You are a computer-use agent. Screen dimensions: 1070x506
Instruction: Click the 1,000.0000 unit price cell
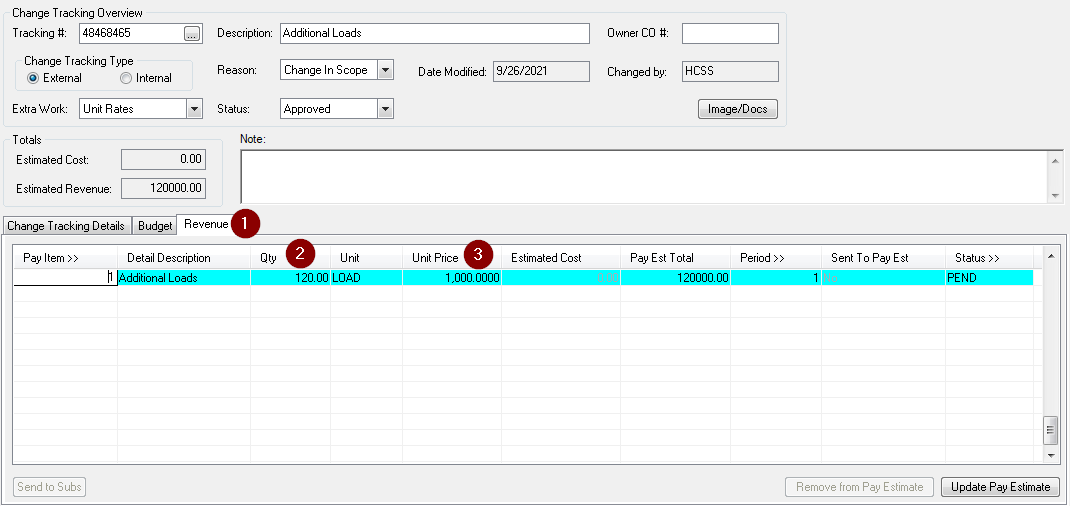[452, 278]
